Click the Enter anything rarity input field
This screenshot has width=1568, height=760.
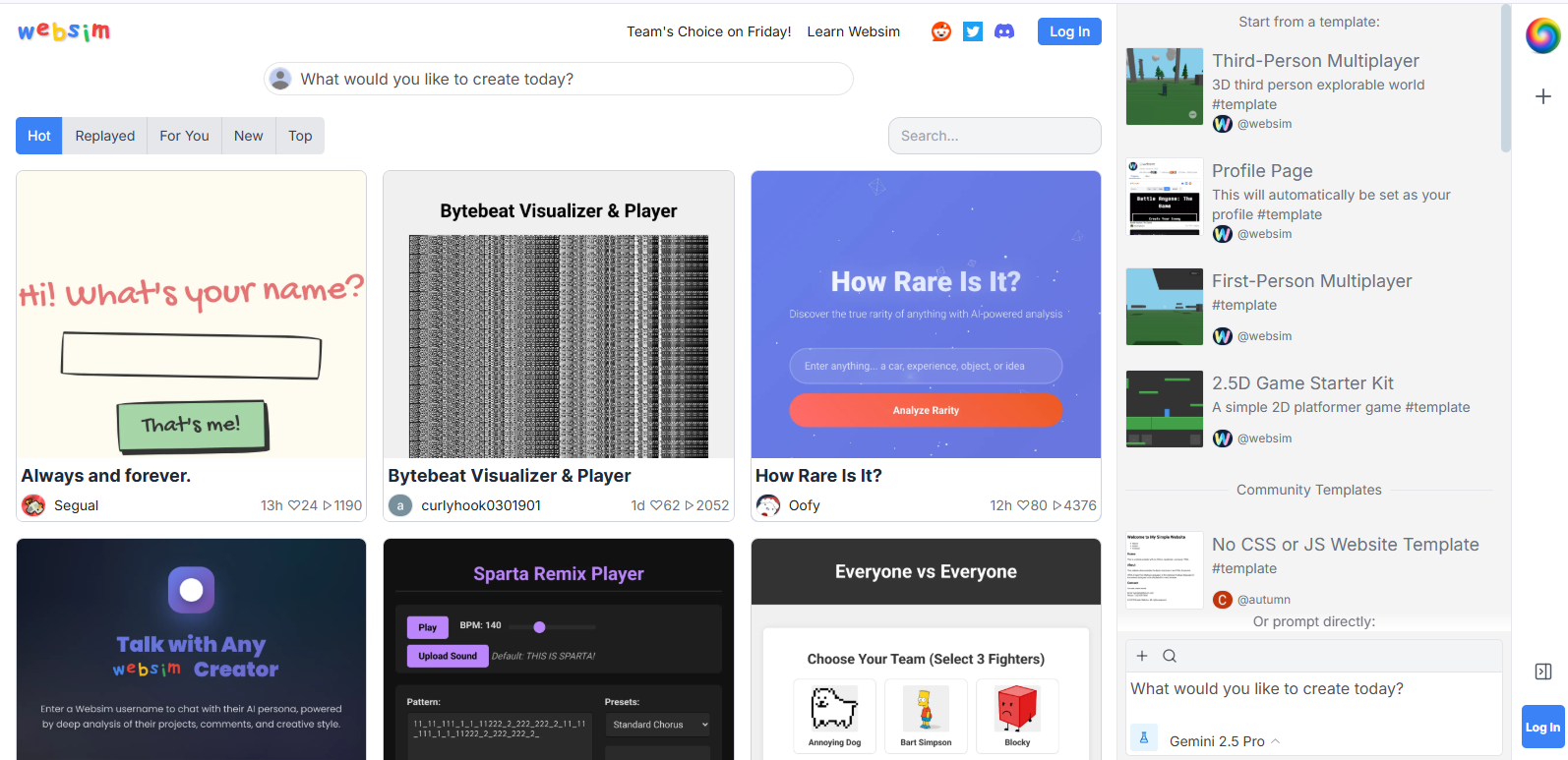coord(926,366)
